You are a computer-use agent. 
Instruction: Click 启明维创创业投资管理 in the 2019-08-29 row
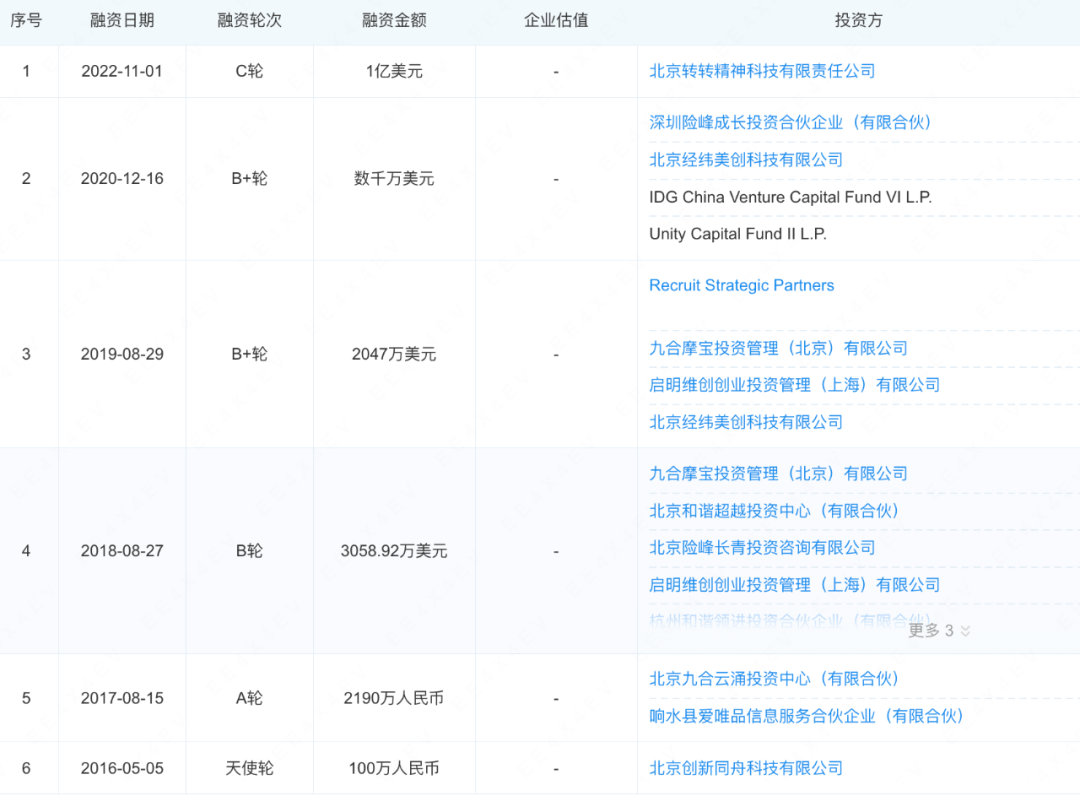click(794, 385)
